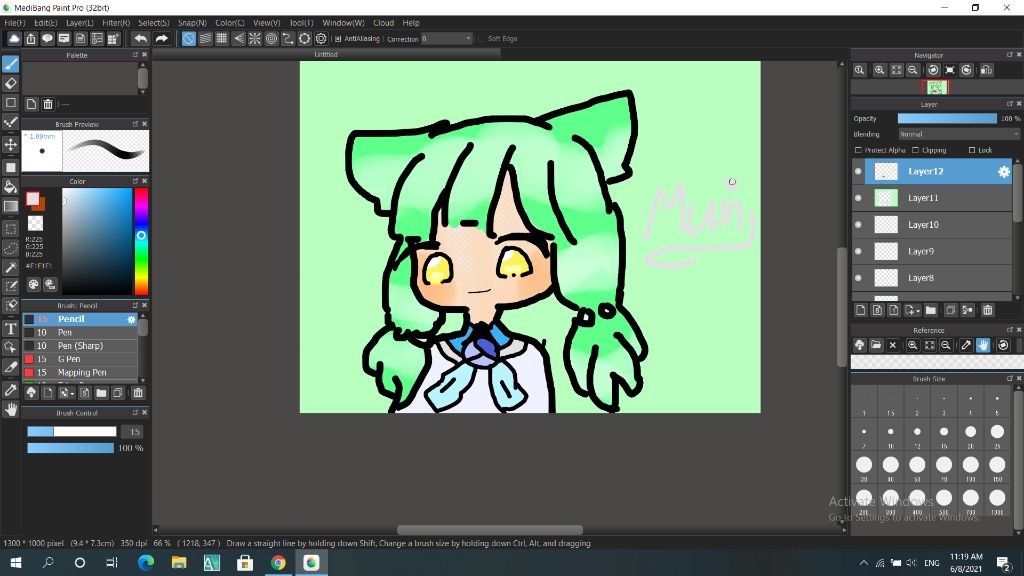
Task: Open Google Chrome from taskbar
Action: [278, 562]
